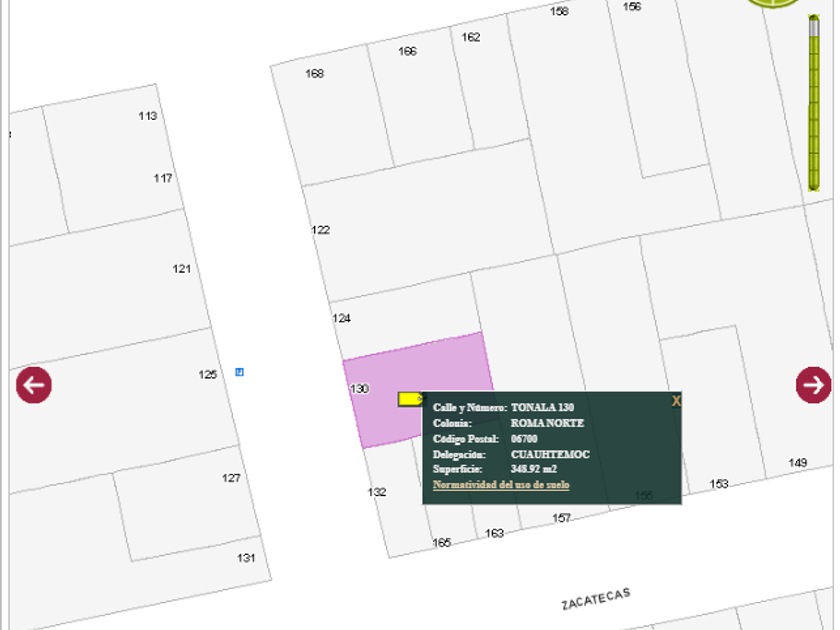Click the TONALA 130 address value
The width and height of the screenshot is (840, 630).
pyautogui.click(x=542, y=408)
